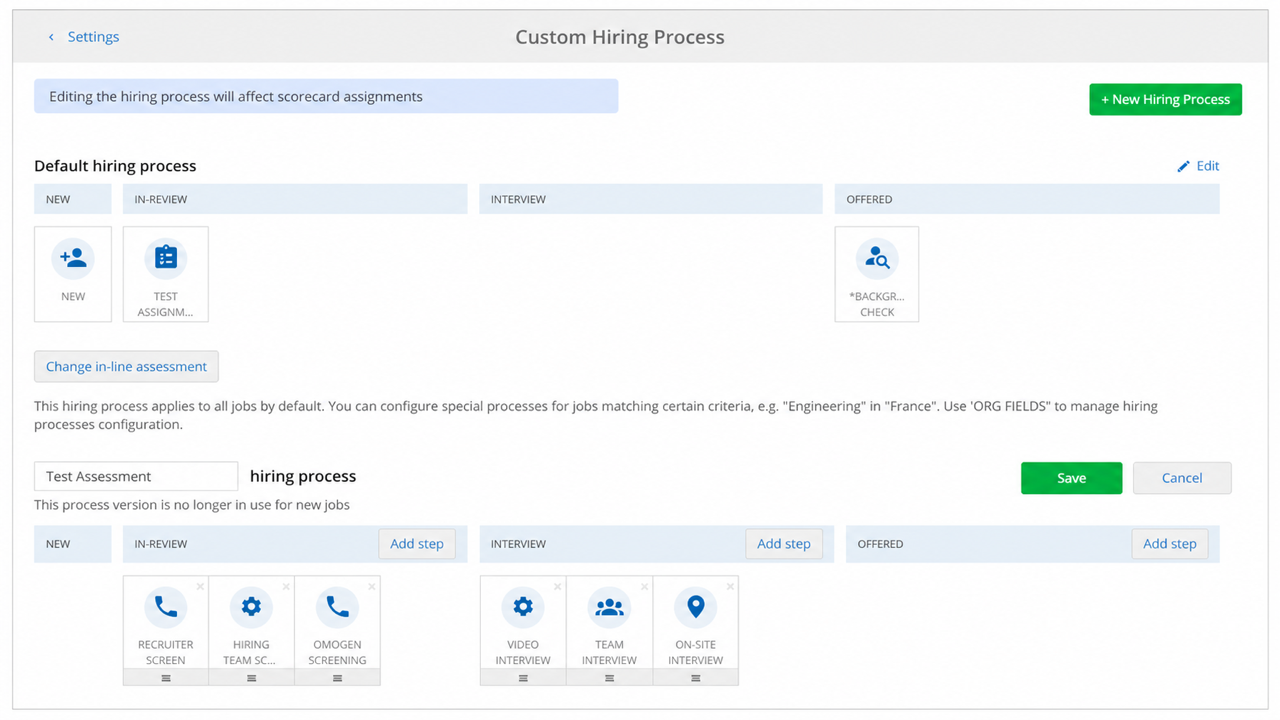Click Team Interview drag handle

[x=609, y=678]
